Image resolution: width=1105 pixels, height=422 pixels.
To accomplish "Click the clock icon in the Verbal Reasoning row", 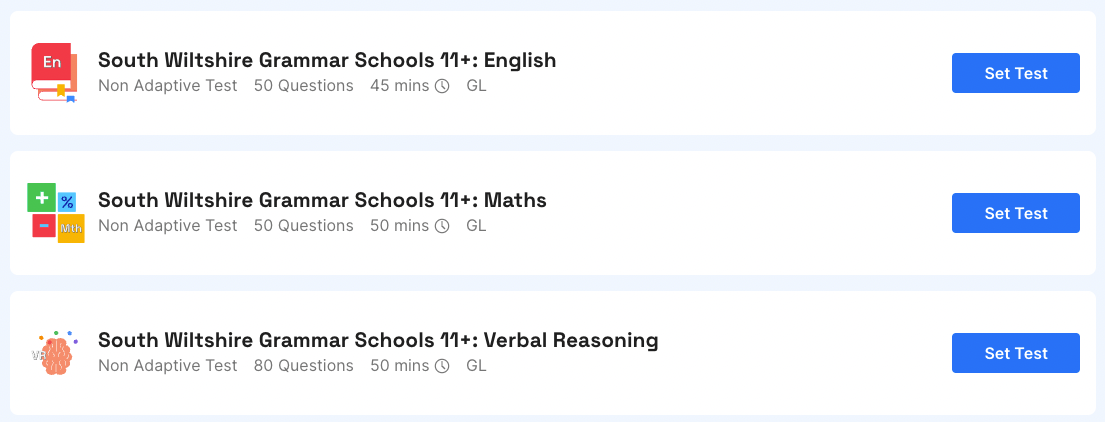I will tap(442, 366).
